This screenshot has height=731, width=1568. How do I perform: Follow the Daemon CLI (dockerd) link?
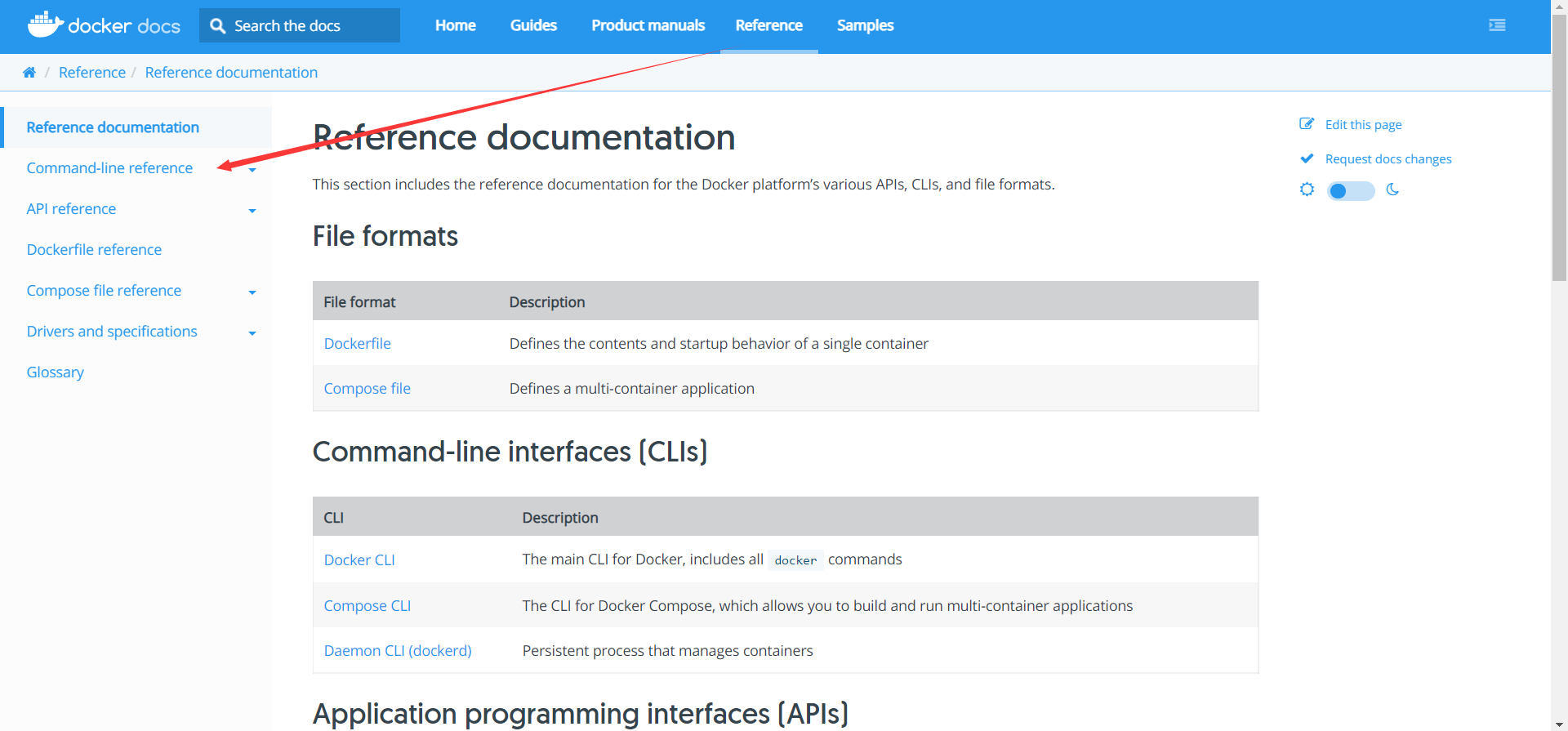(x=398, y=651)
